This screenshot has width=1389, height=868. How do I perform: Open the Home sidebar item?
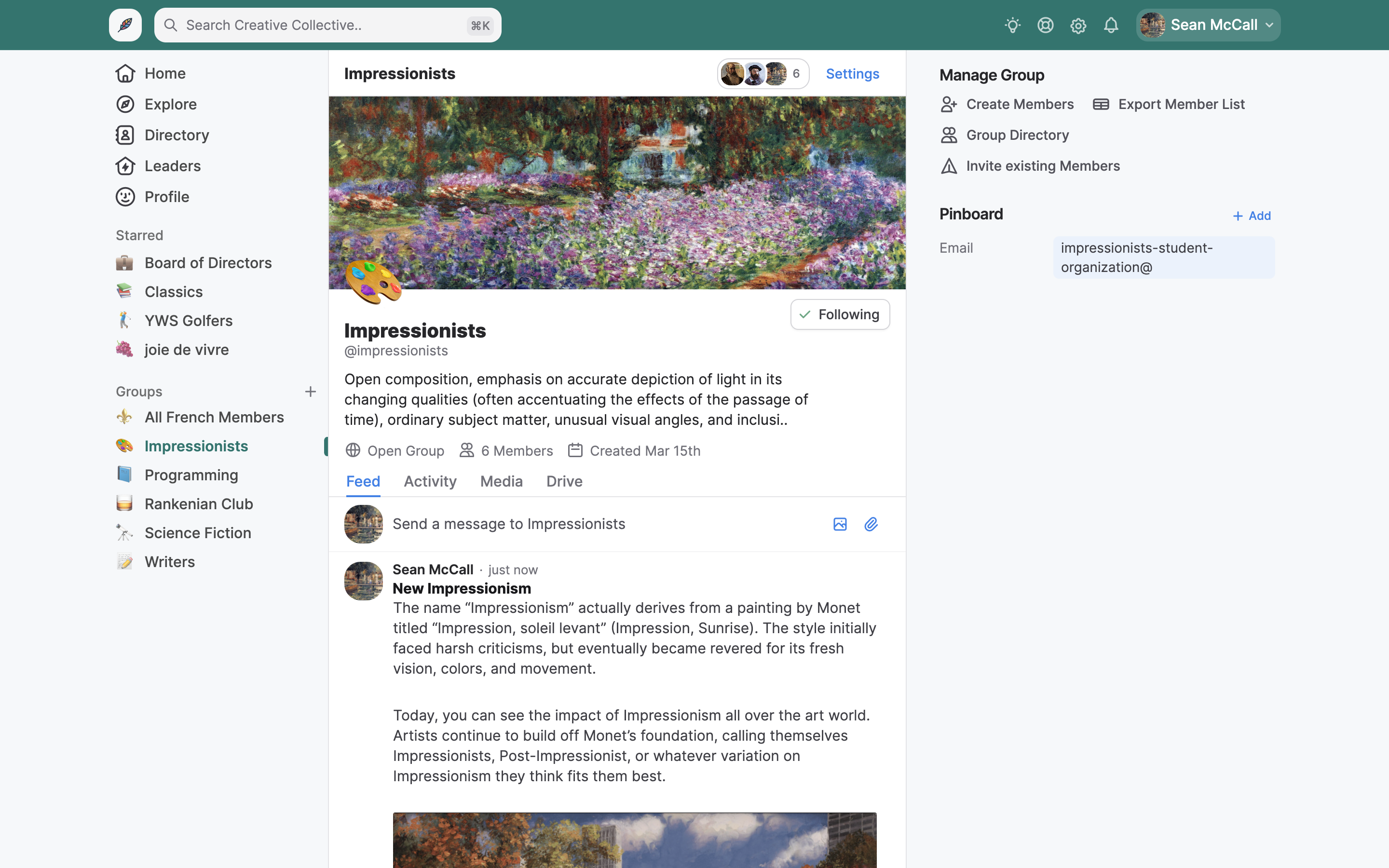point(165,73)
